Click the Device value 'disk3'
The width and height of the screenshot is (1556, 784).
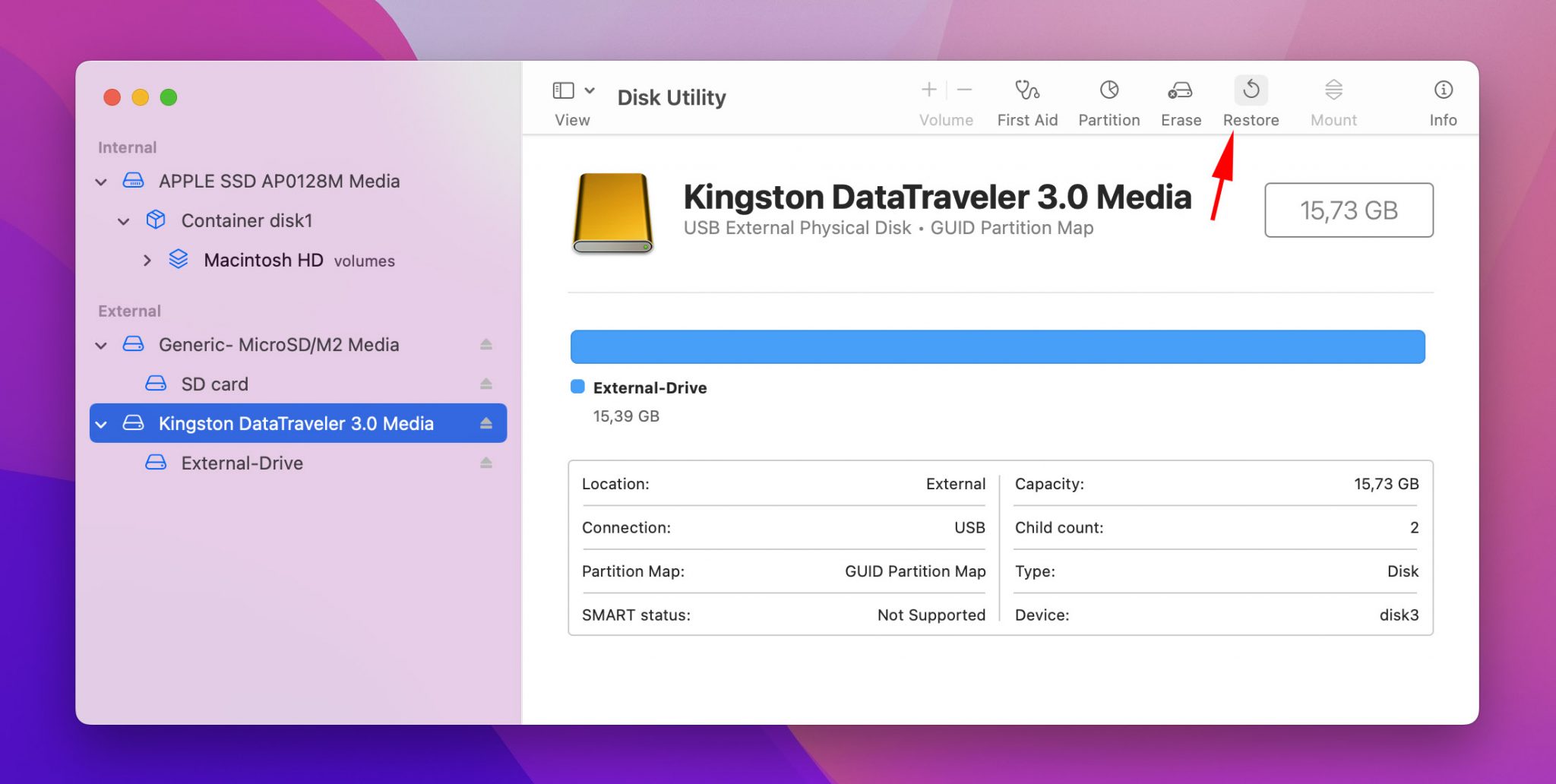click(x=1399, y=615)
